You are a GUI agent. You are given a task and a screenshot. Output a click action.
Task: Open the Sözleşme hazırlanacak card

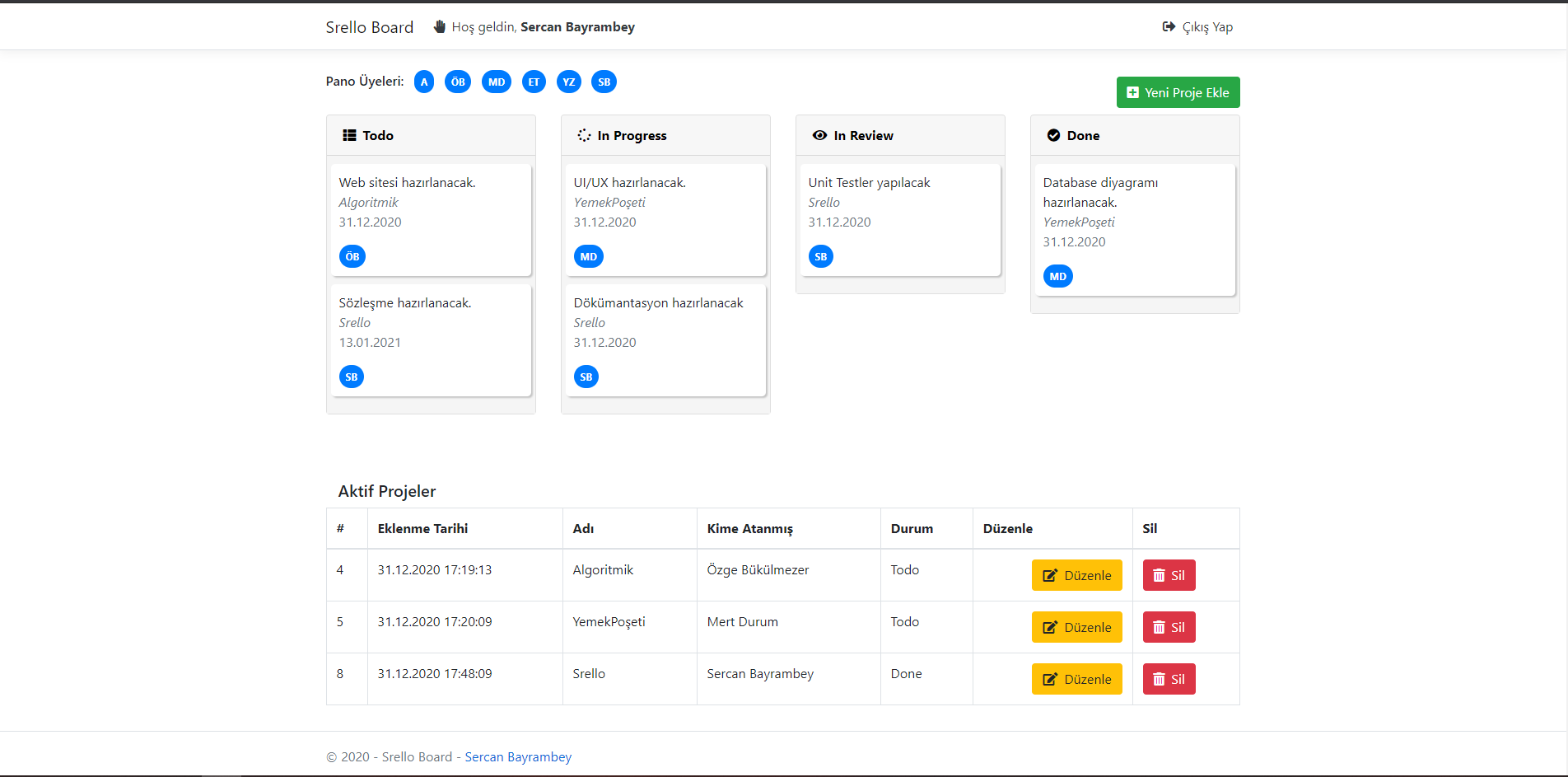point(431,340)
